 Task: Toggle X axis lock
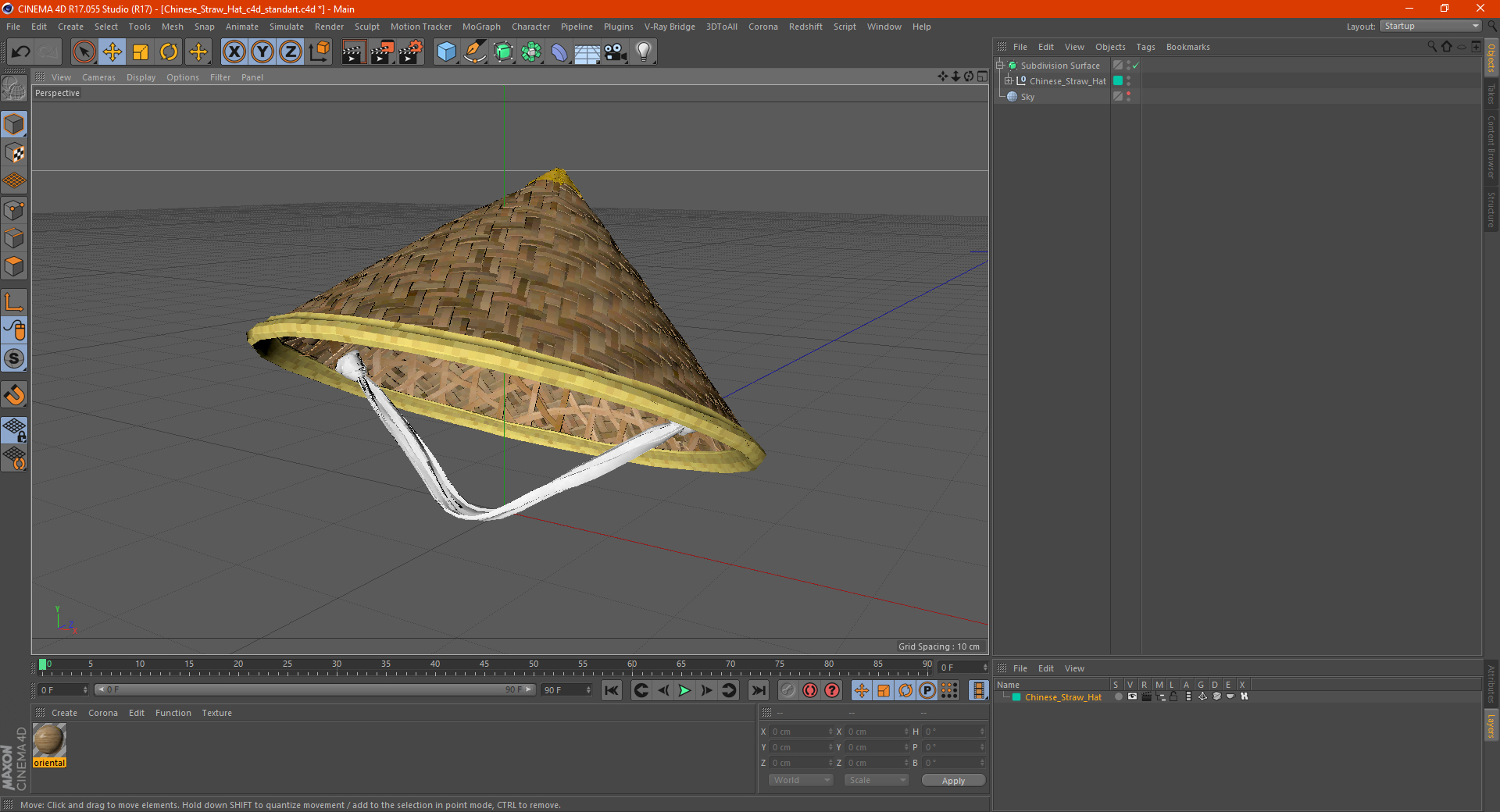[234, 52]
